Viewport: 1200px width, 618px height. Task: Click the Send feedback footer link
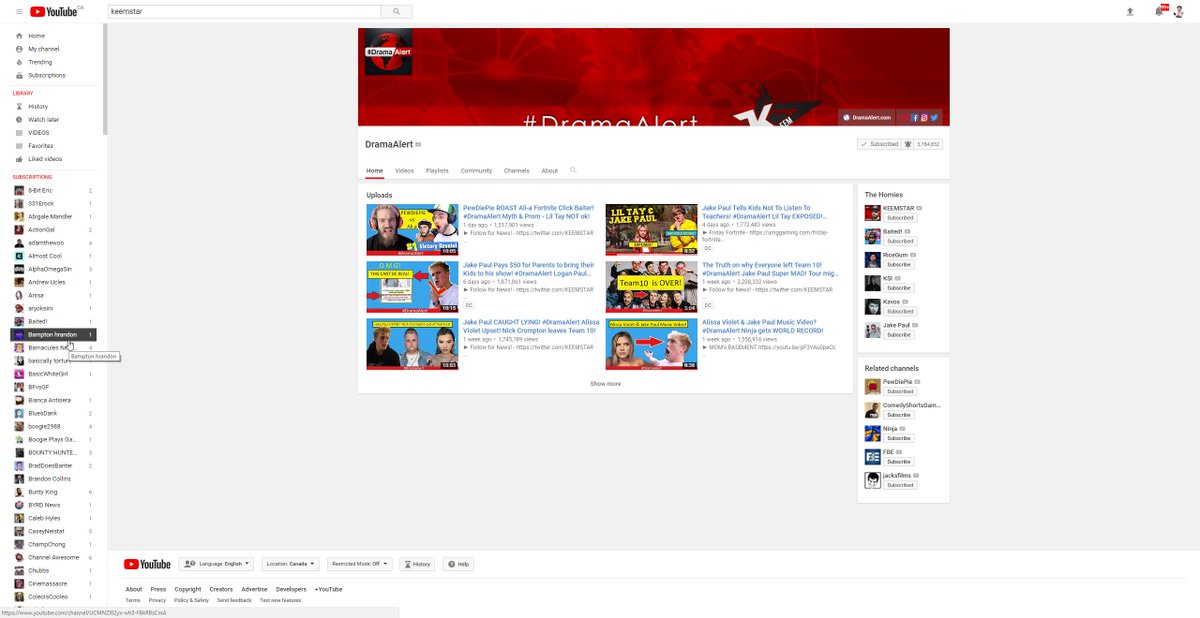234,600
